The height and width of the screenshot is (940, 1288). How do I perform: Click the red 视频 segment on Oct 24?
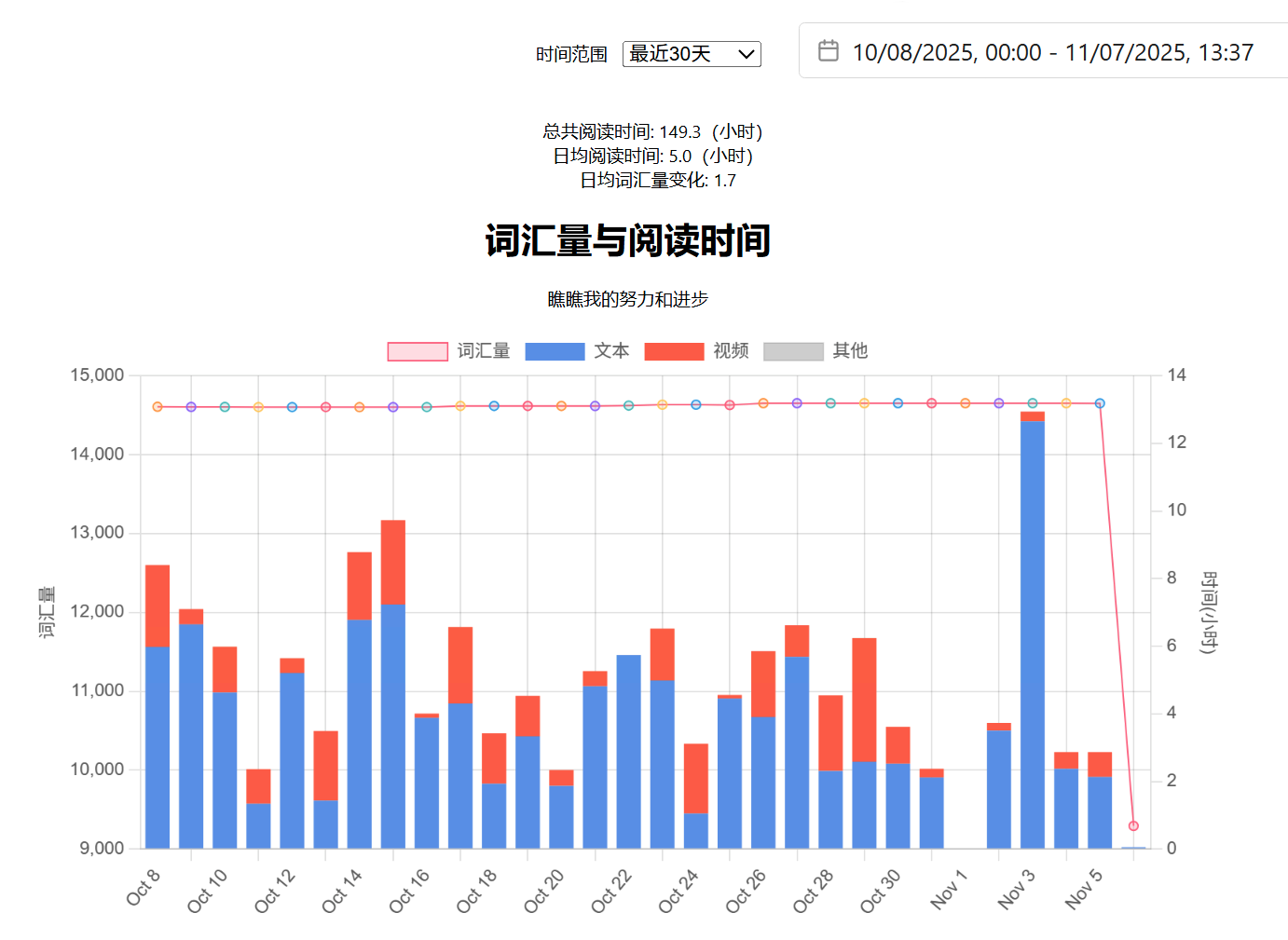pos(696,778)
